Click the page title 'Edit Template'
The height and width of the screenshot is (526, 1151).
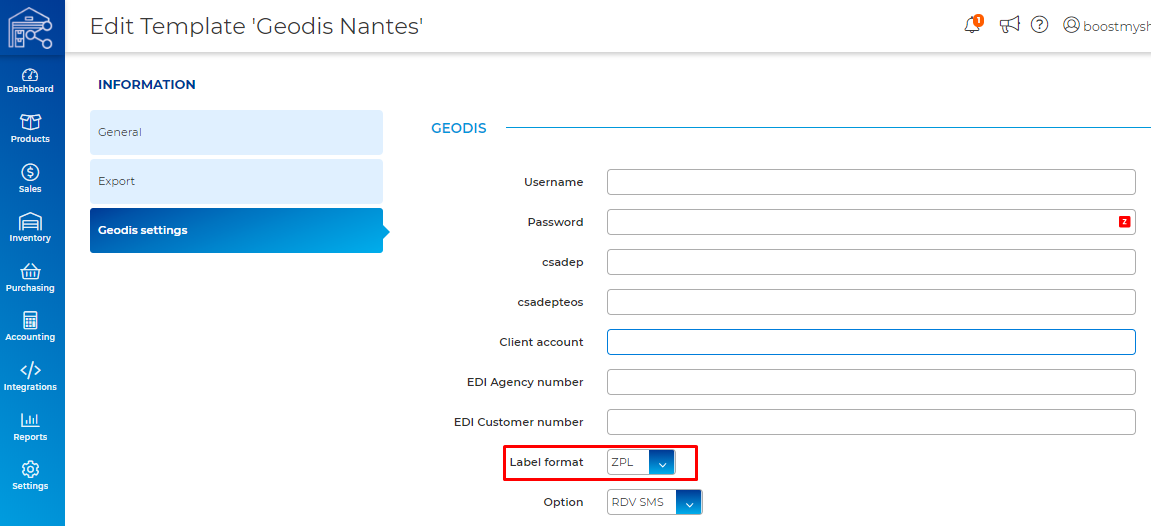[x=257, y=26]
